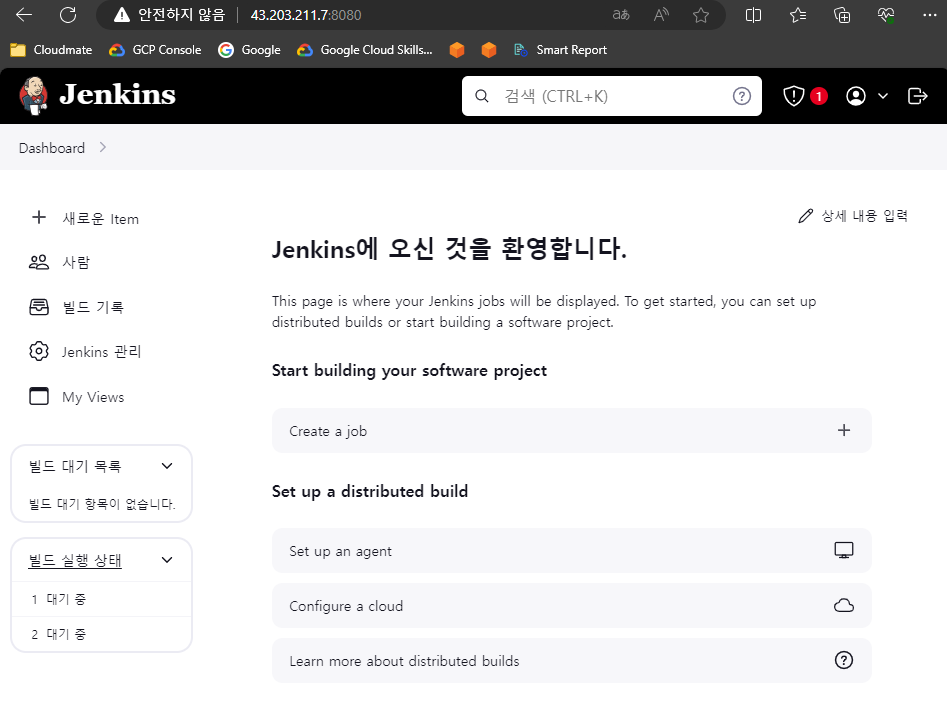Click Configure a cloud
Screen dimensions: 947x701
click(571, 606)
